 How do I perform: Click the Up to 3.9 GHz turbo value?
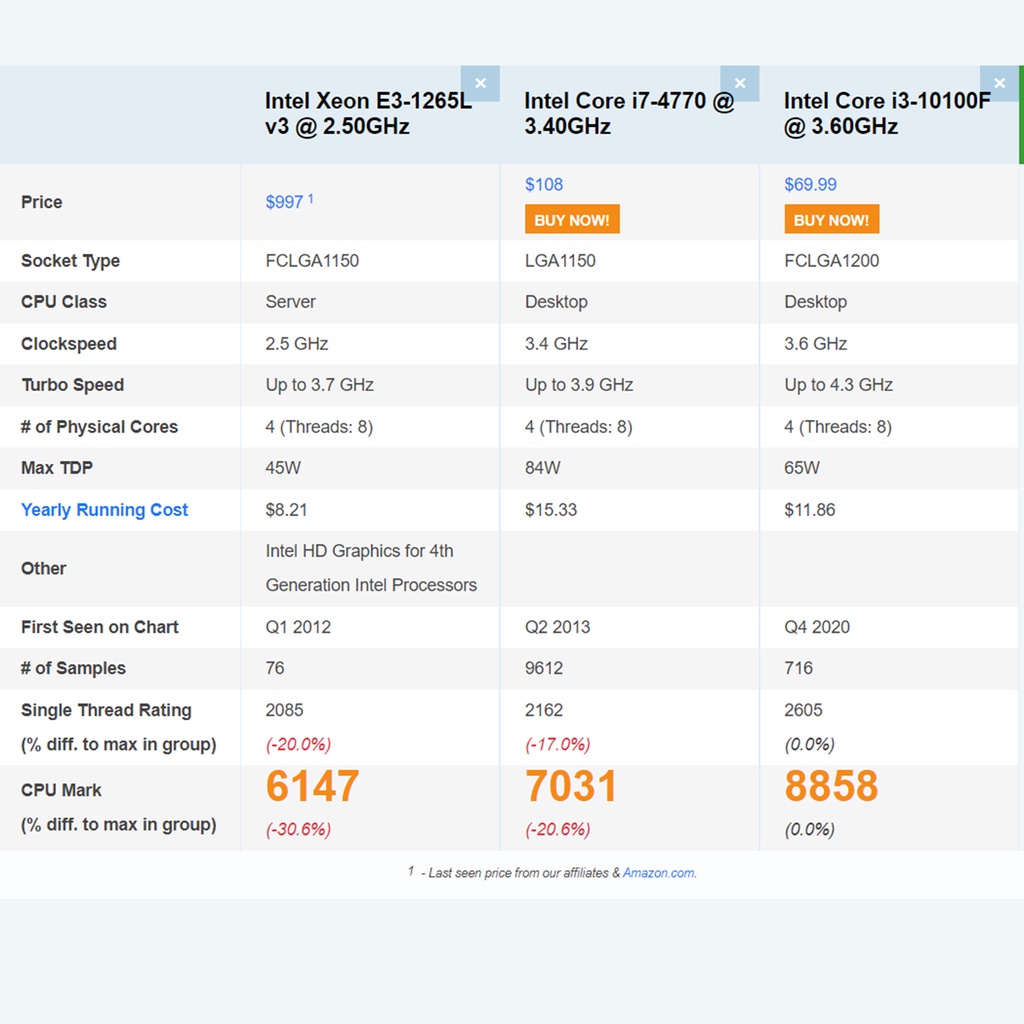pos(579,385)
